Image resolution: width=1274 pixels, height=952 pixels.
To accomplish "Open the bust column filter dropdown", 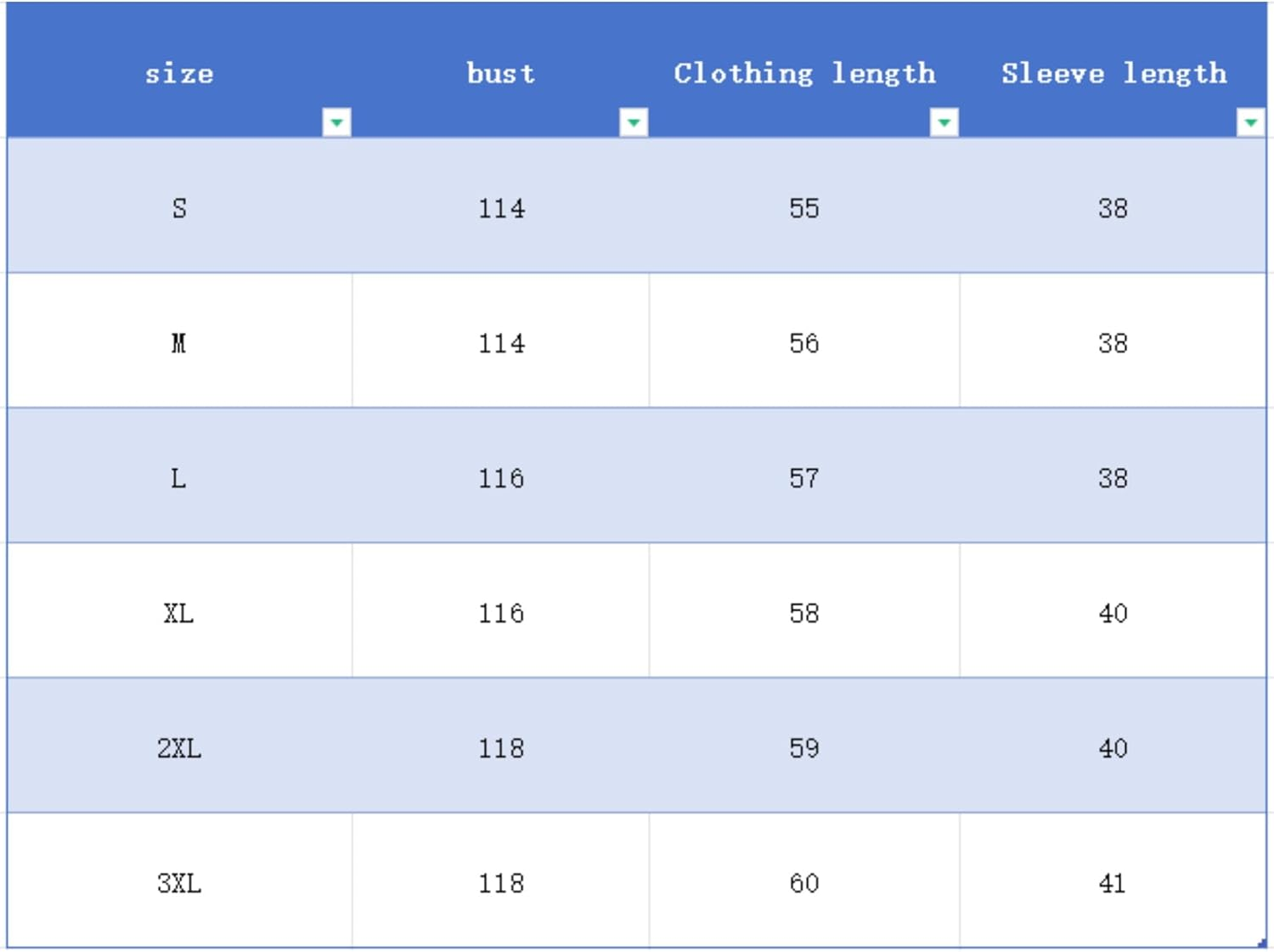I will (634, 122).
